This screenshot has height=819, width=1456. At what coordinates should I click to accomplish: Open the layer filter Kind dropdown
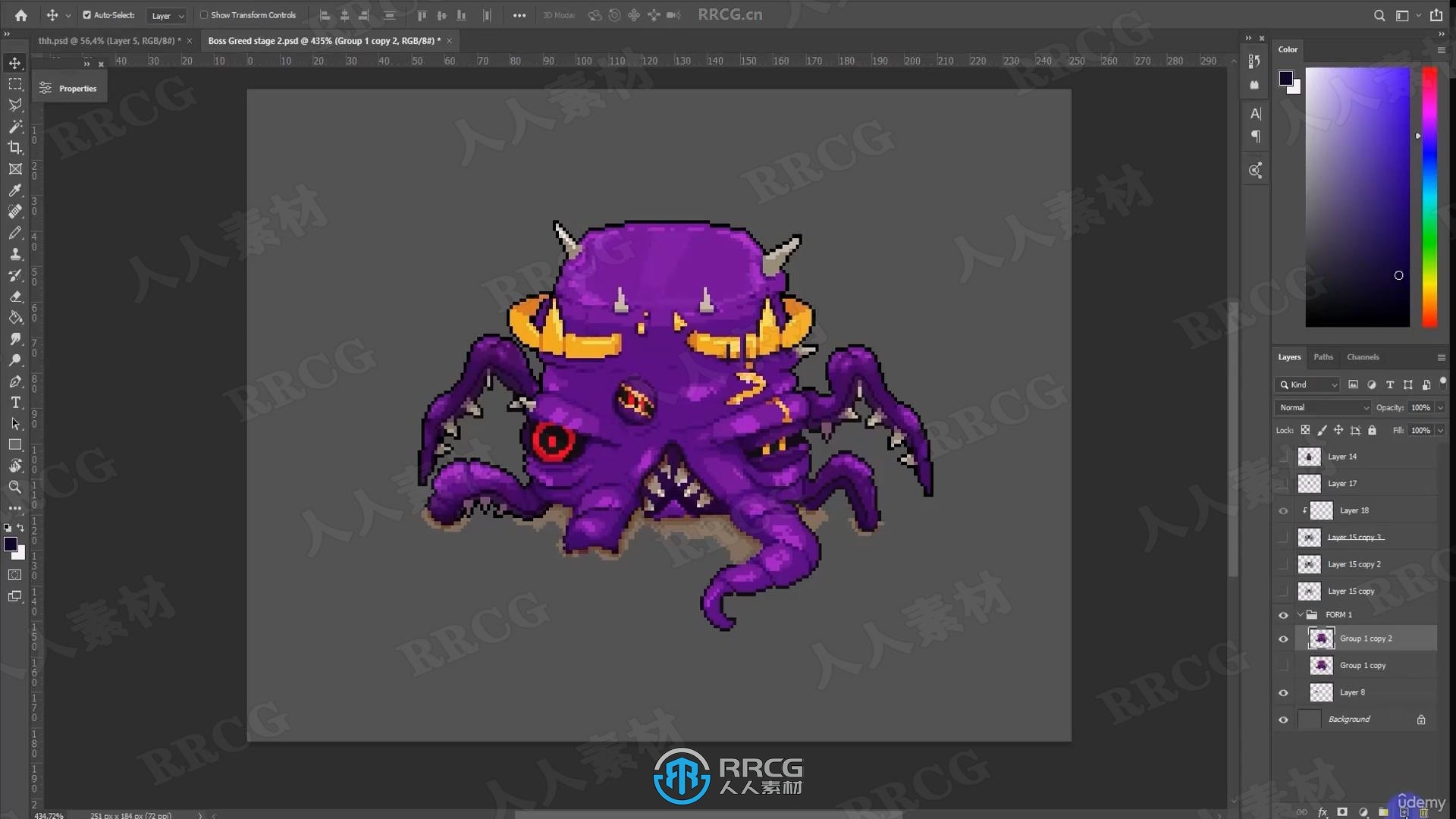1308,384
